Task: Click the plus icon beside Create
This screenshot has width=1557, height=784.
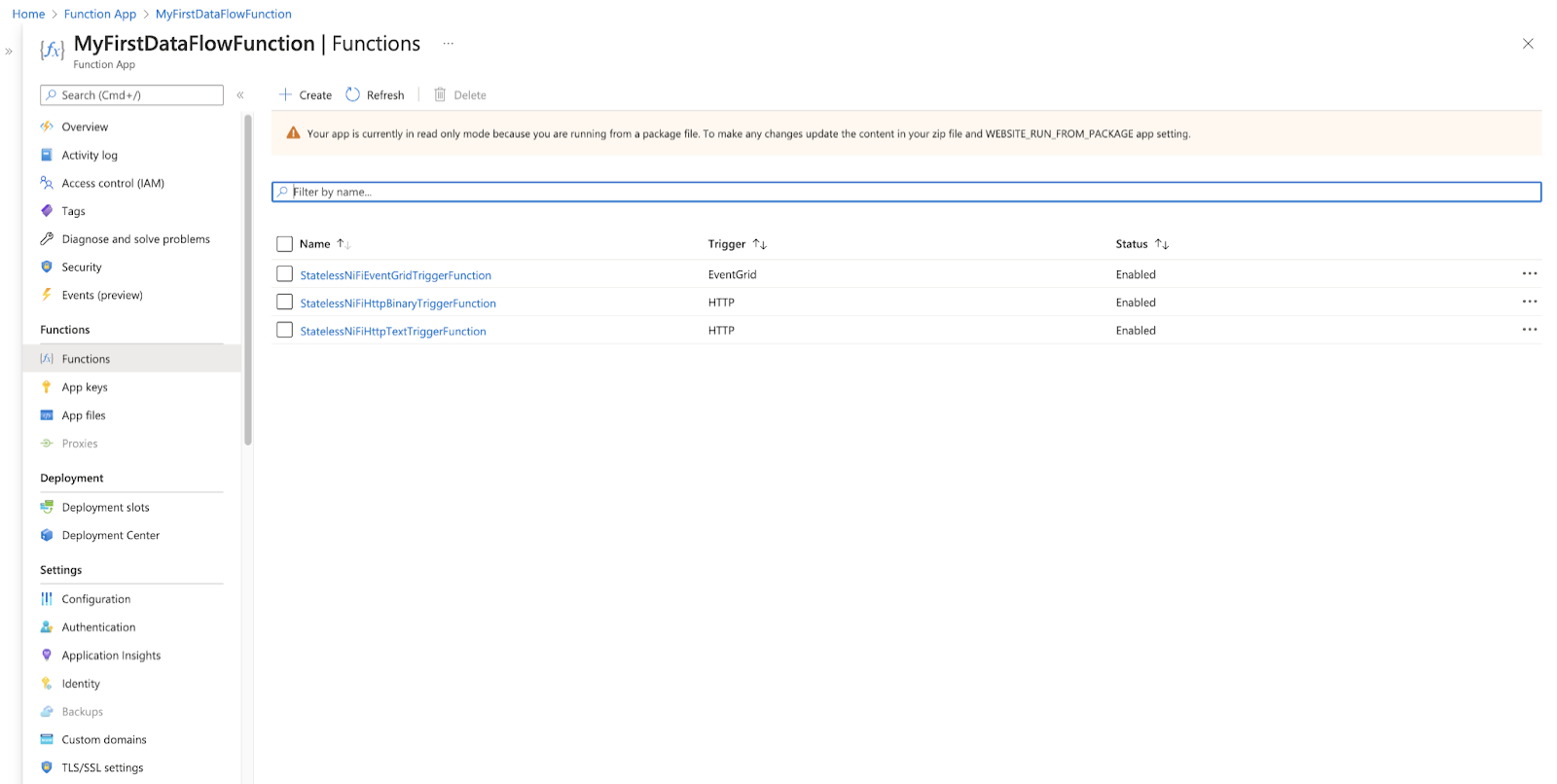Action: click(285, 94)
